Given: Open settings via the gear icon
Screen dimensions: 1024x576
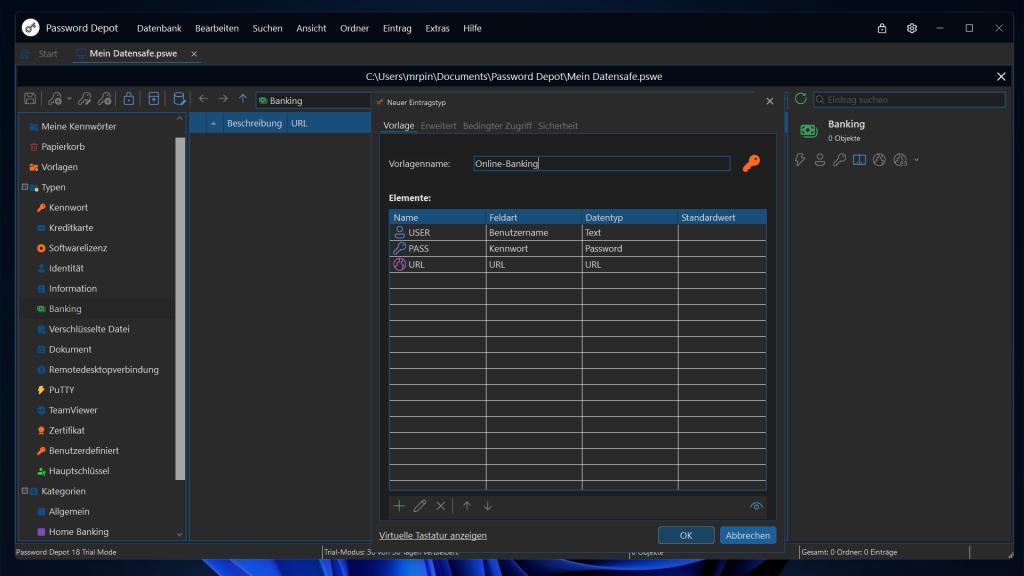Looking at the screenshot, I should [x=912, y=28].
